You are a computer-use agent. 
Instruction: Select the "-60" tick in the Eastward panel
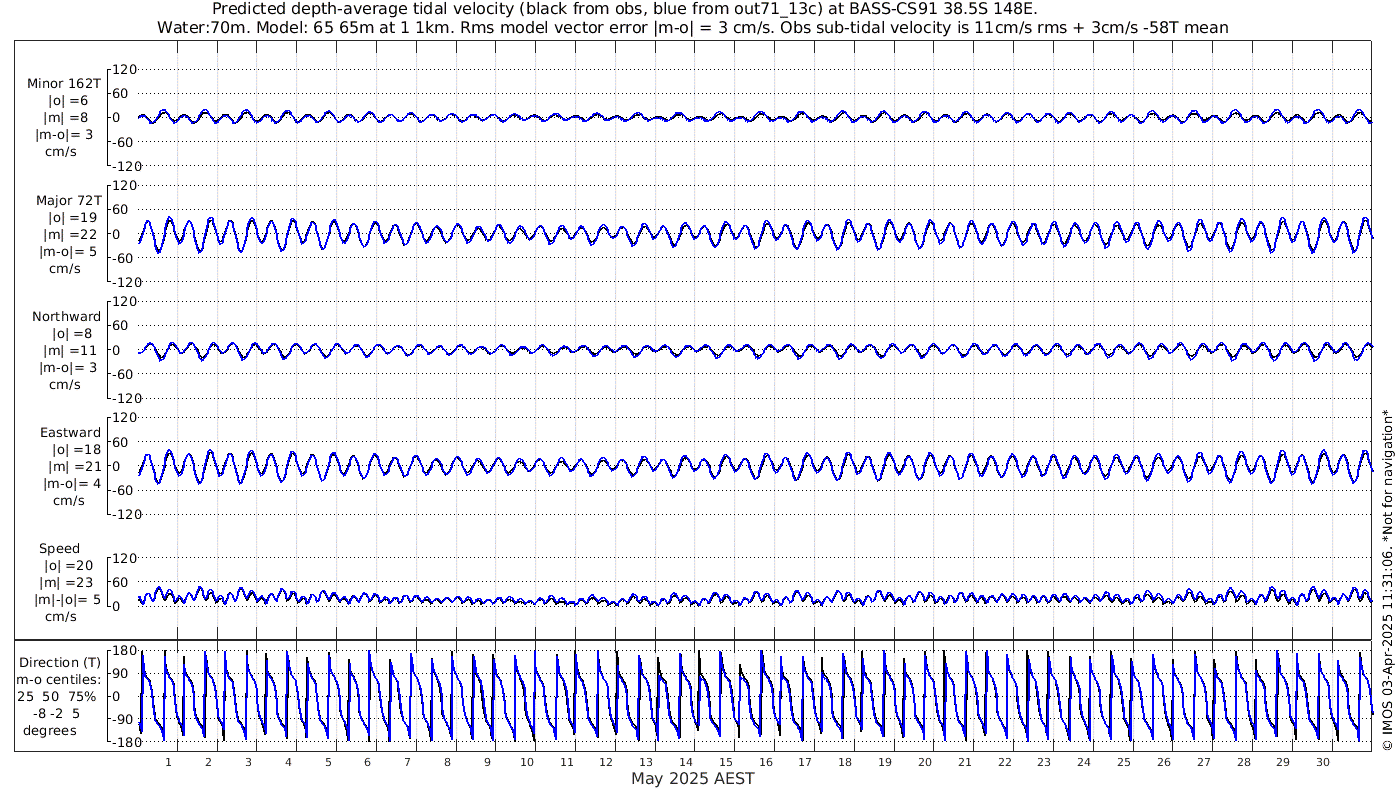click(125, 490)
